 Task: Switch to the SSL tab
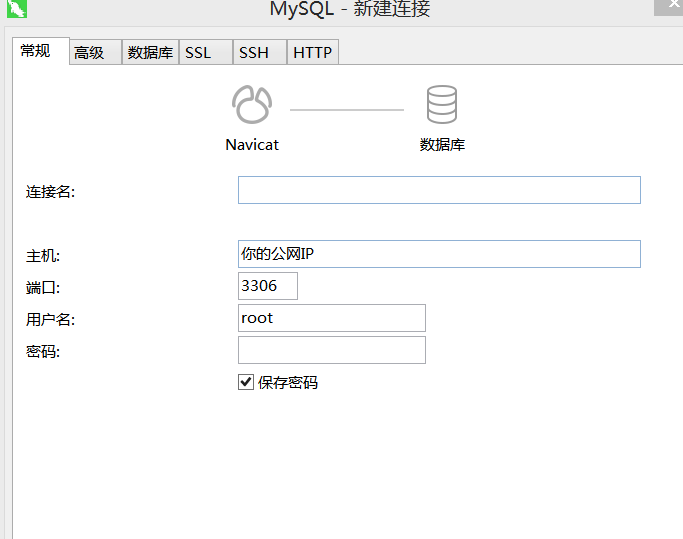(206, 52)
